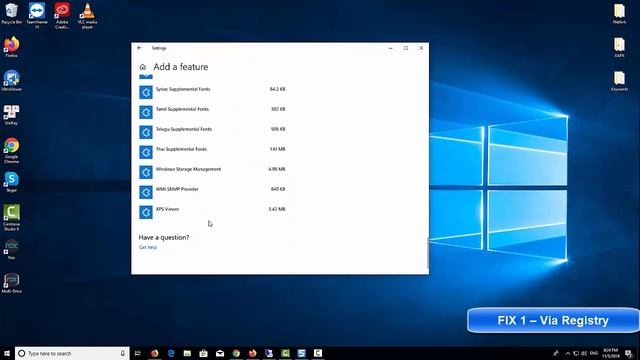Open the Windows Start menu

click(x=7, y=353)
